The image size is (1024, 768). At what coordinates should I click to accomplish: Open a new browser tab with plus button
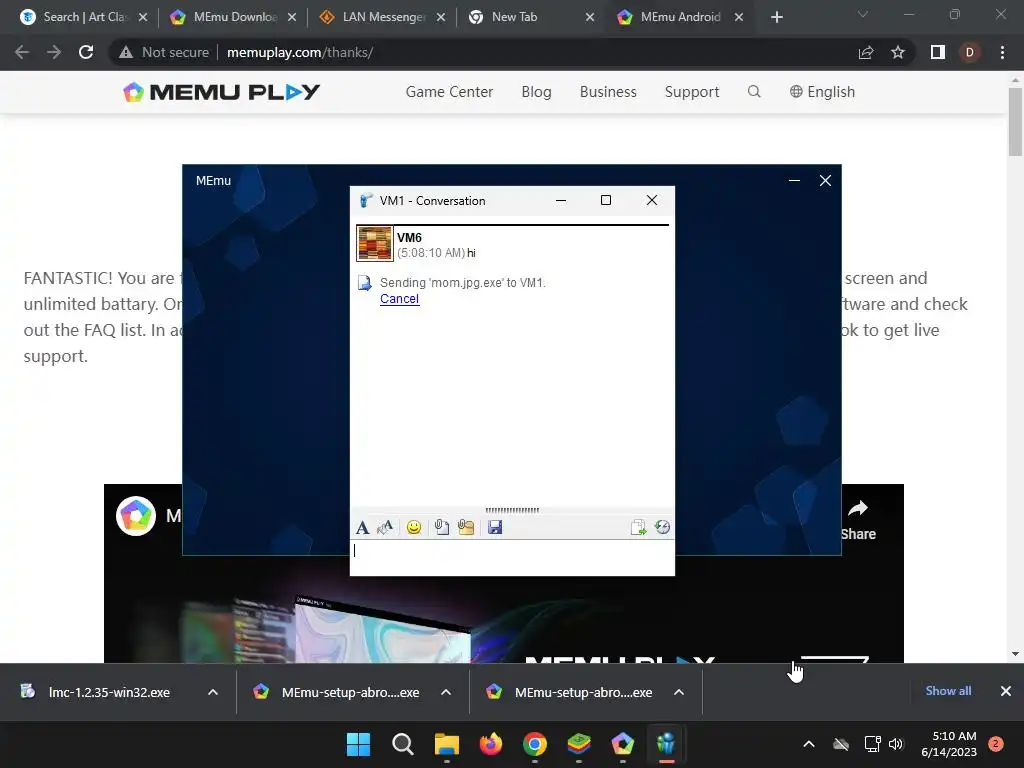point(776,17)
